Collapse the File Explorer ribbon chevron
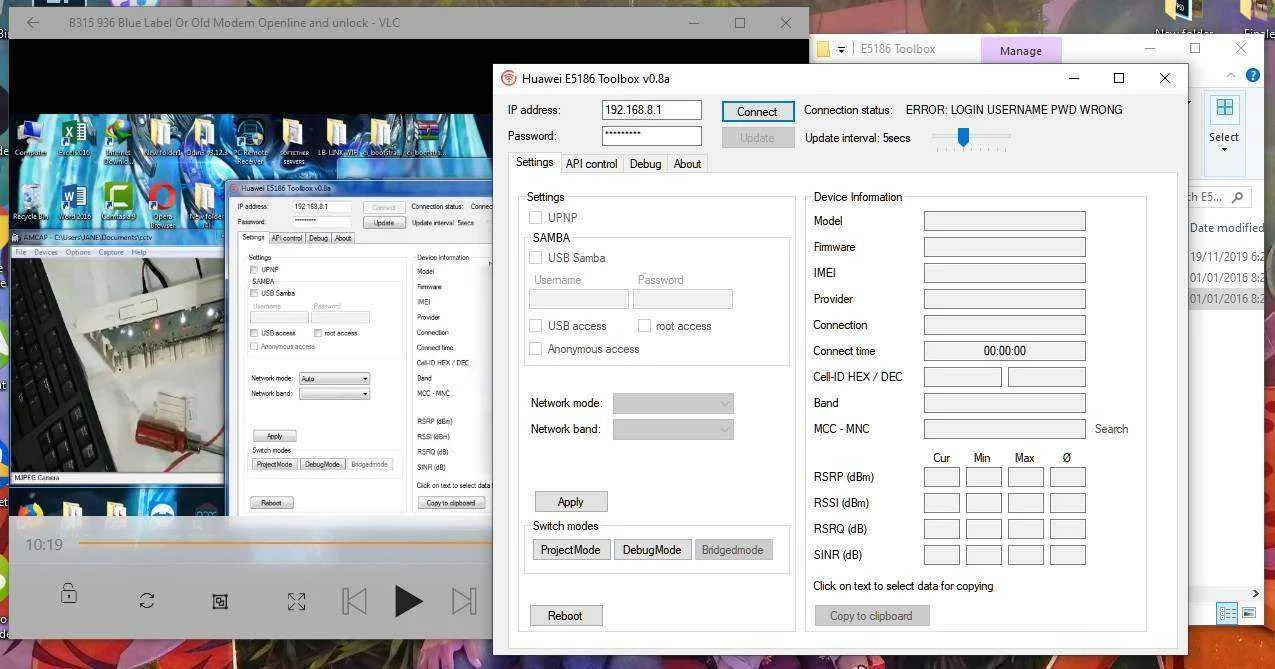The image size is (1275, 669). (1231, 76)
